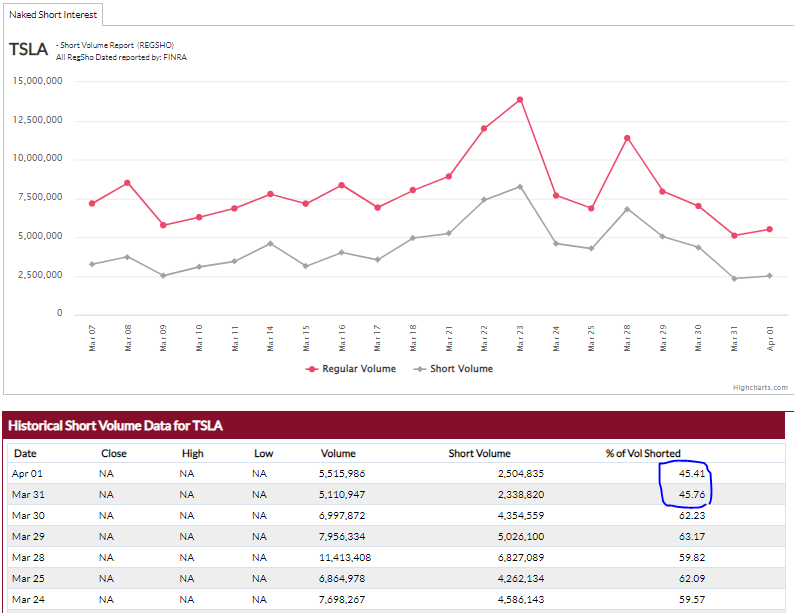The height and width of the screenshot is (613, 794).
Task: Click percent shorted value 59.57
Action: coord(692,600)
